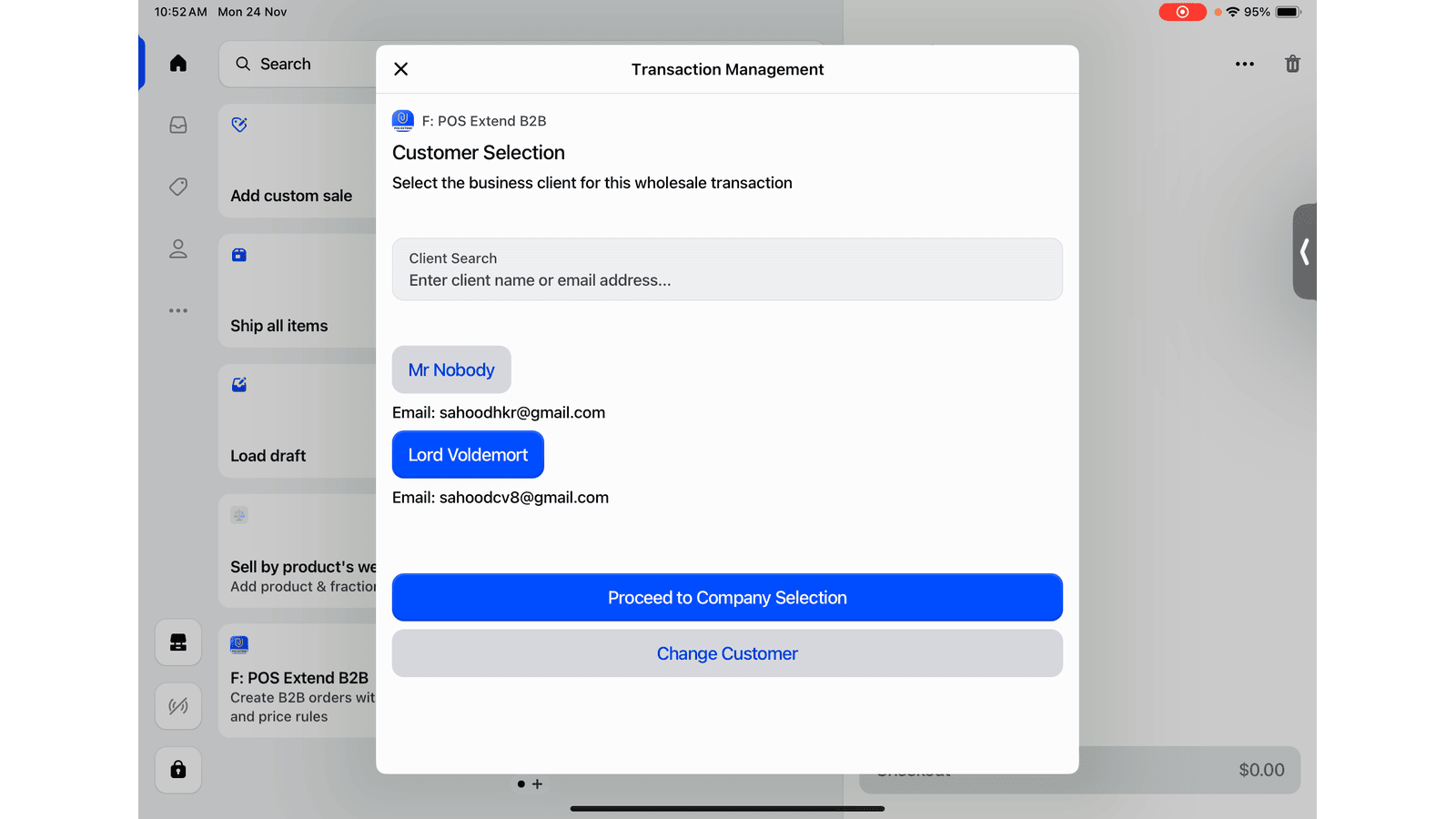Open the Customers person icon in sidebar
Screen dimensions: 1456x819
click(x=178, y=249)
